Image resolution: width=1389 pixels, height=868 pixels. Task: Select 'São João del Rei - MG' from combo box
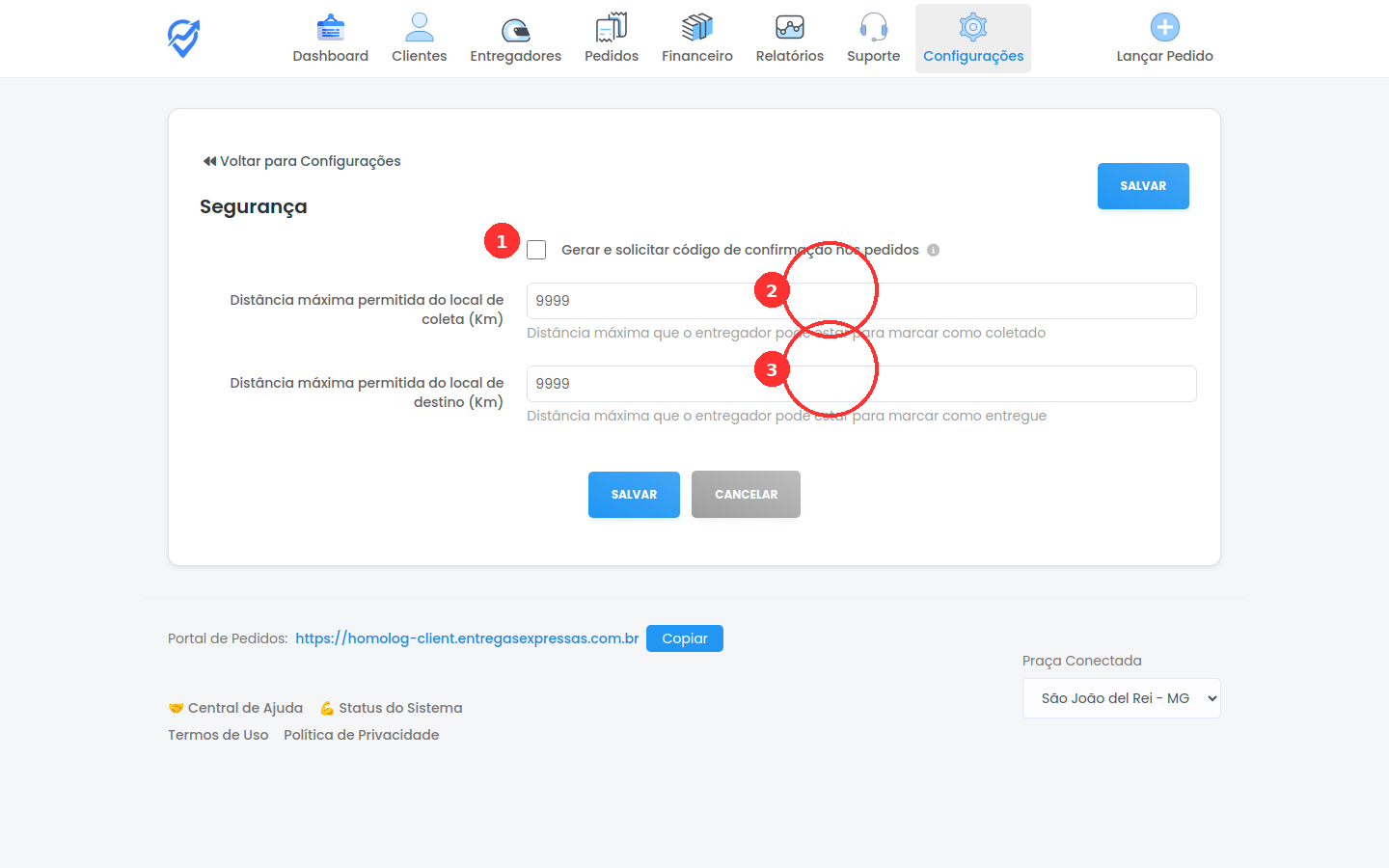coord(1121,697)
